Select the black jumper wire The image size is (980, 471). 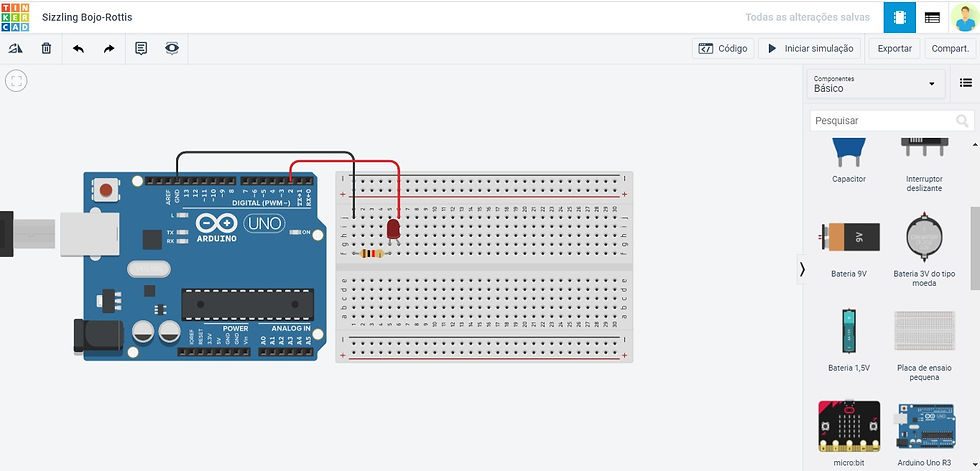point(266,152)
